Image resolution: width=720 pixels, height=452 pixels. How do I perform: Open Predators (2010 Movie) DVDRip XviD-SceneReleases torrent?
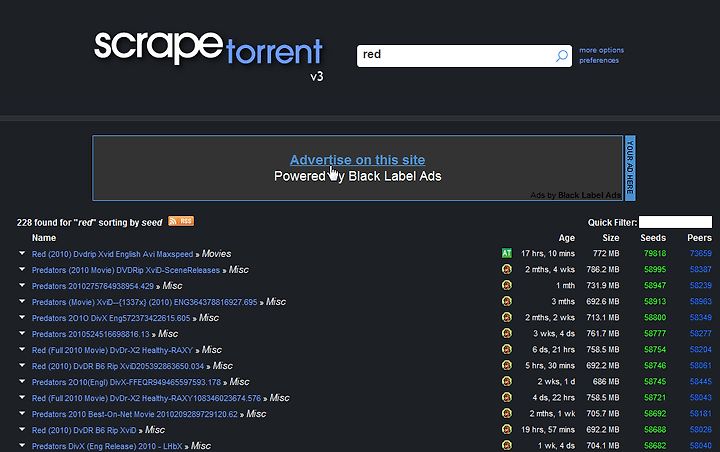click(x=126, y=270)
